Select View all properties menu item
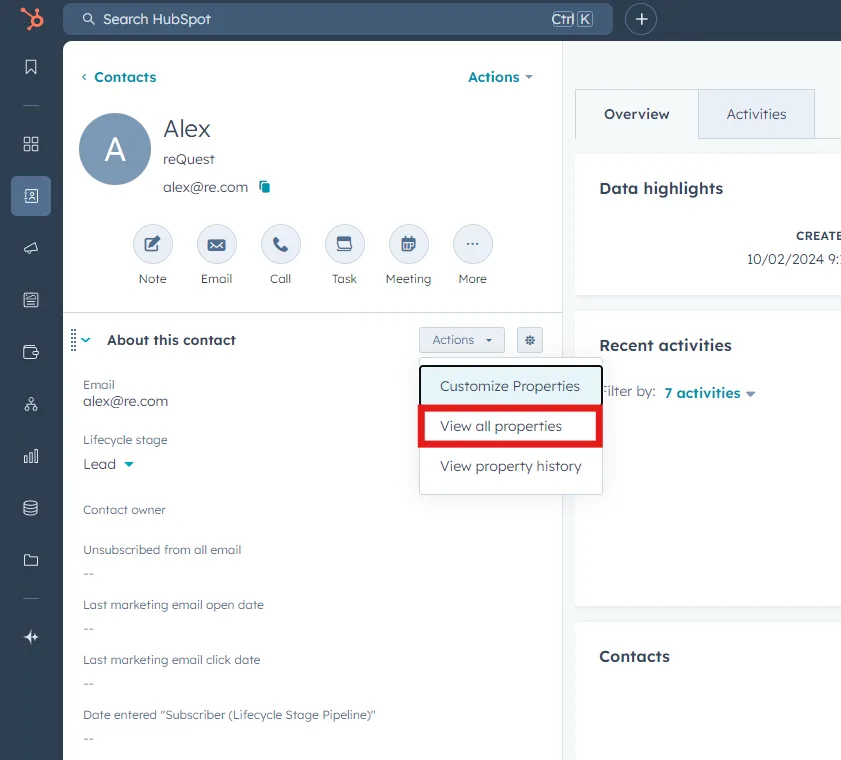 511,426
